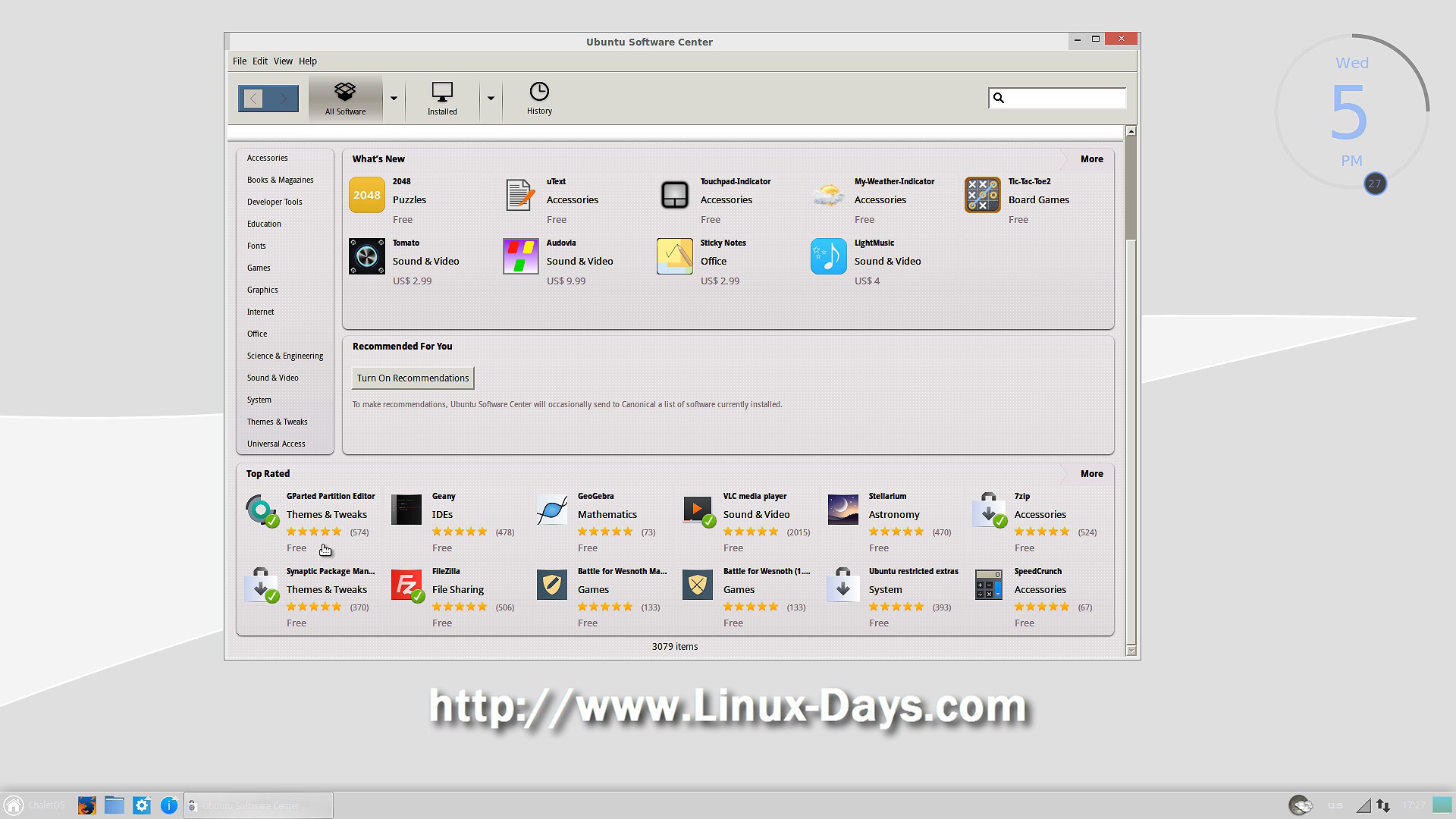Click More in Top Rated section
Image resolution: width=1456 pixels, height=819 pixels.
click(1092, 474)
